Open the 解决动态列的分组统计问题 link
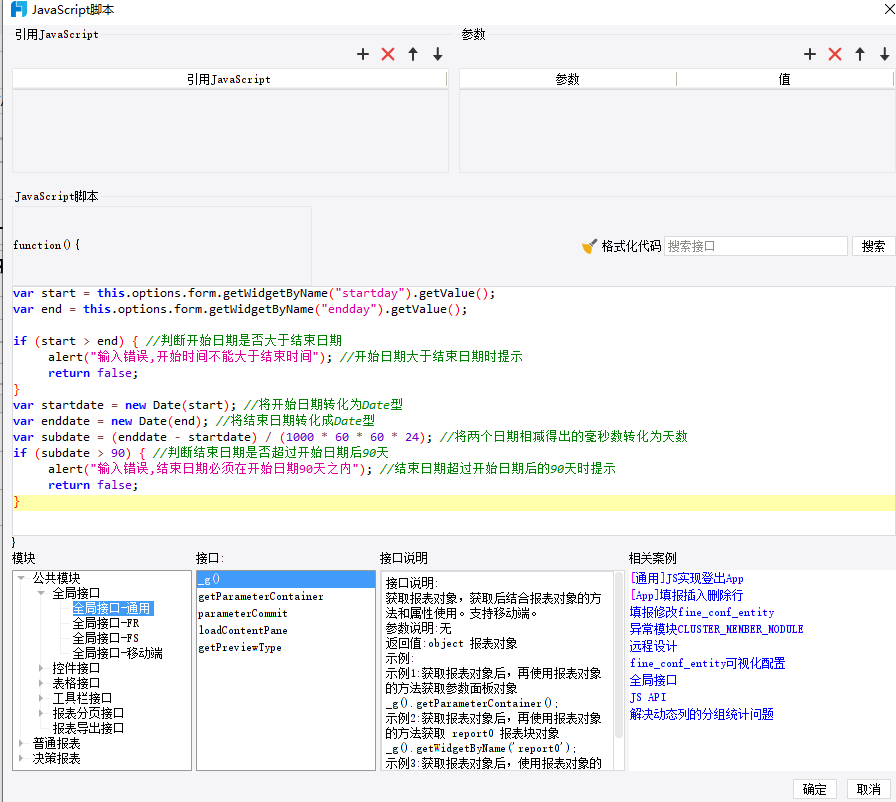This screenshot has height=802, width=896. click(x=702, y=714)
